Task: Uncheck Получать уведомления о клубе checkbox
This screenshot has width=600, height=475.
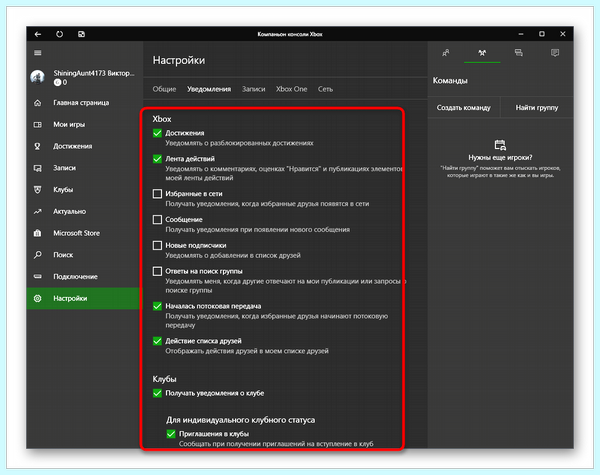Action: click(x=157, y=393)
